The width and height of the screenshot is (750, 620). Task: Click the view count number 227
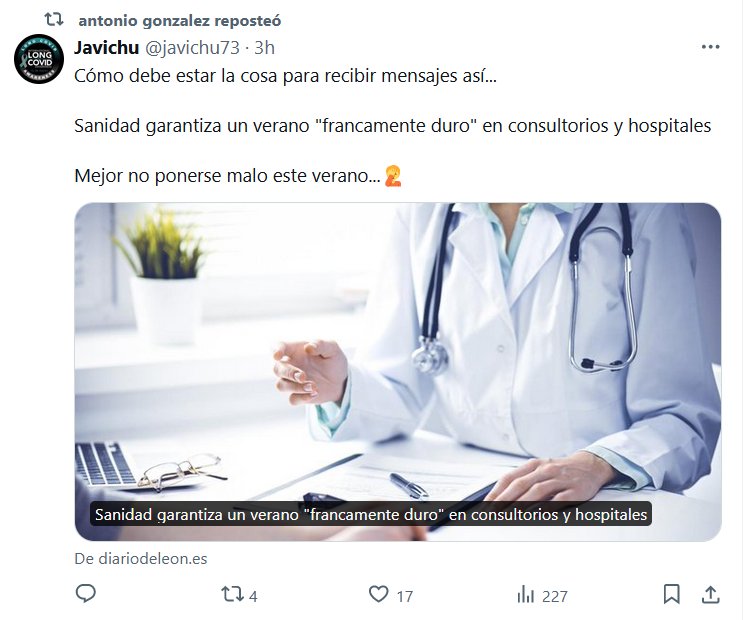554,596
